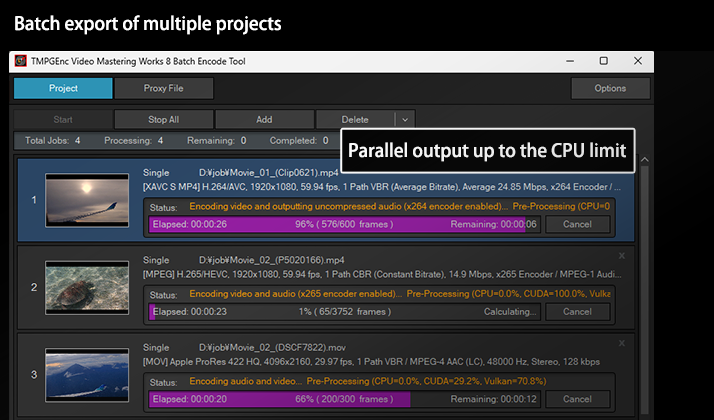Click file path D:¥job¥Movie_02_(P5020166).mp4
This screenshot has height=420, width=714.
(x=271, y=260)
